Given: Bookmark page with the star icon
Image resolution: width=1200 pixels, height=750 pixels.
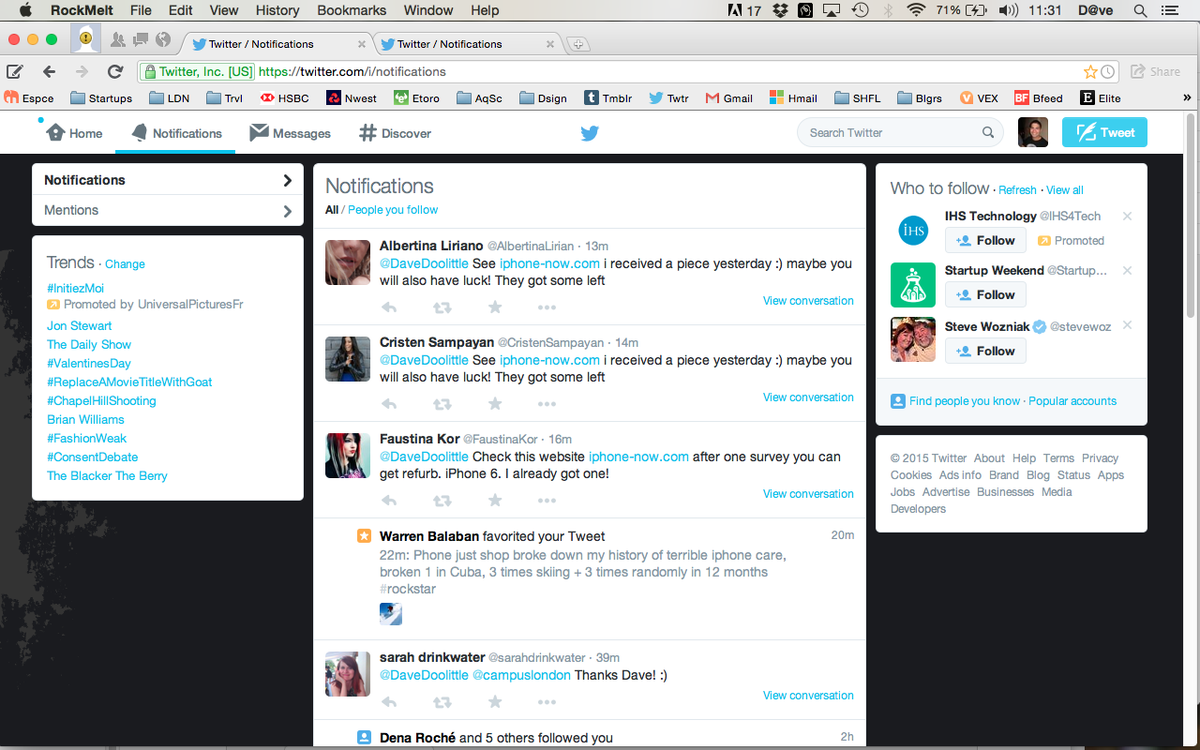Looking at the screenshot, I should tap(1090, 72).
